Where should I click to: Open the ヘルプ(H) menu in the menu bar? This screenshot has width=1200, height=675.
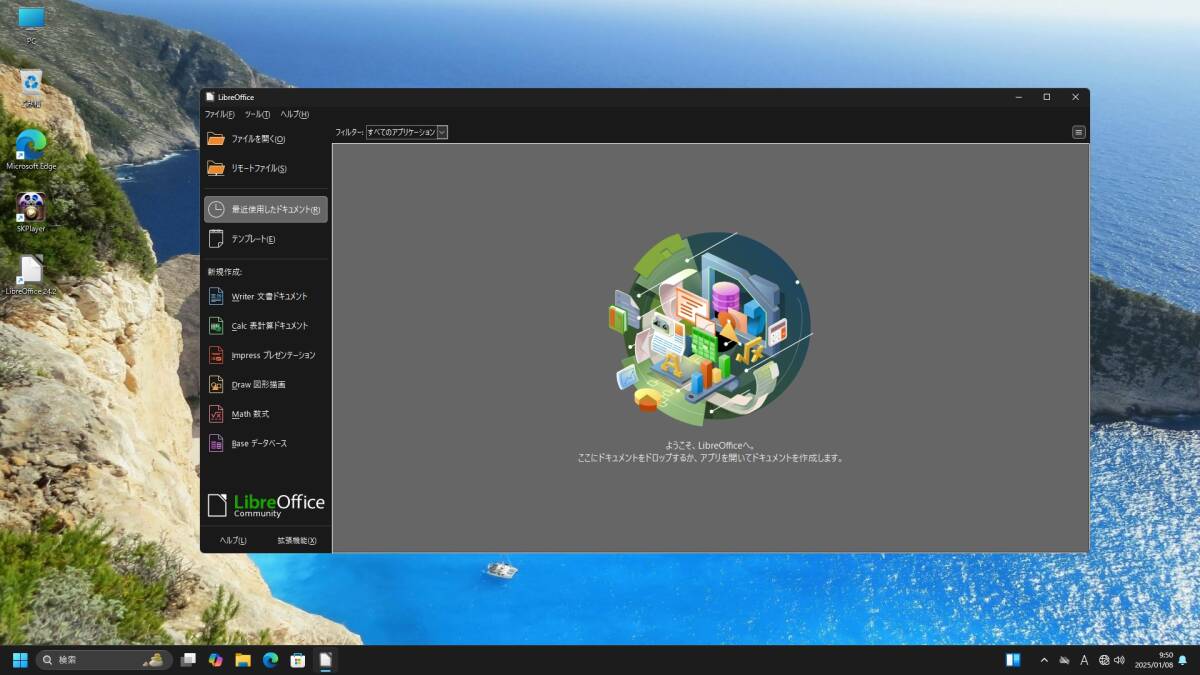[294, 114]
